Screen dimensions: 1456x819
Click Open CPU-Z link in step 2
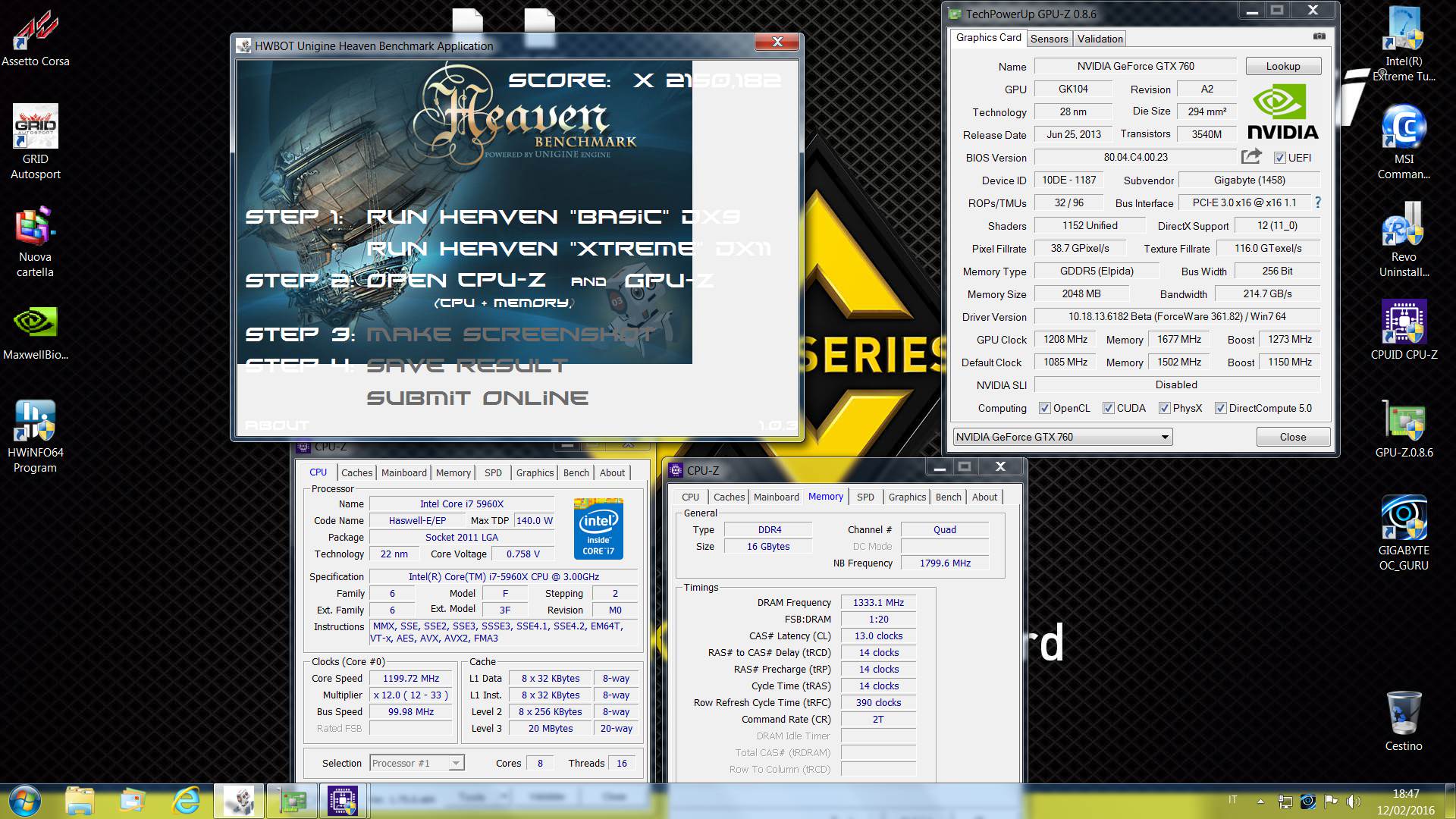pos(456,281)
